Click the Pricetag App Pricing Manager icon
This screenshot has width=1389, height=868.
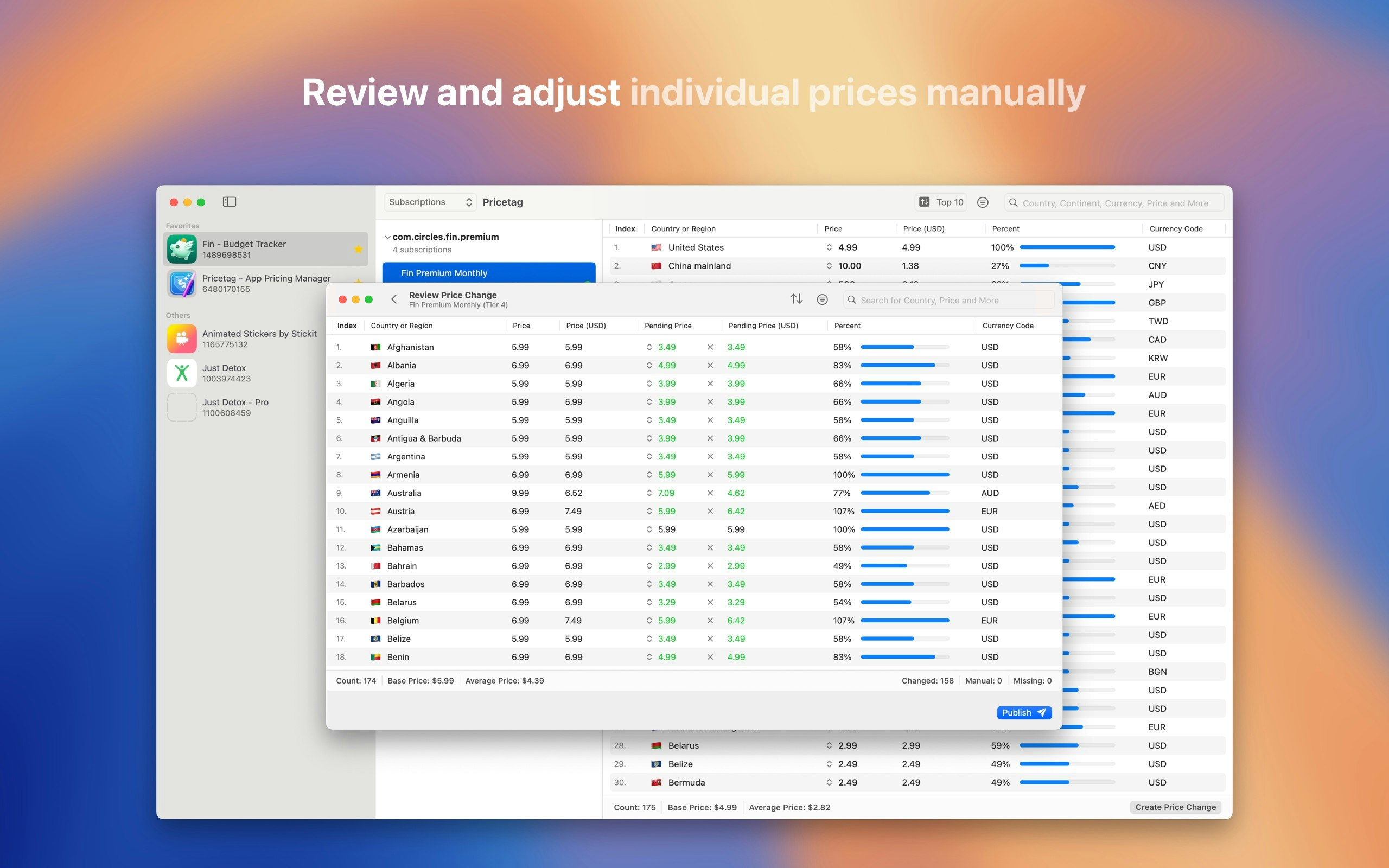point(182,284)
